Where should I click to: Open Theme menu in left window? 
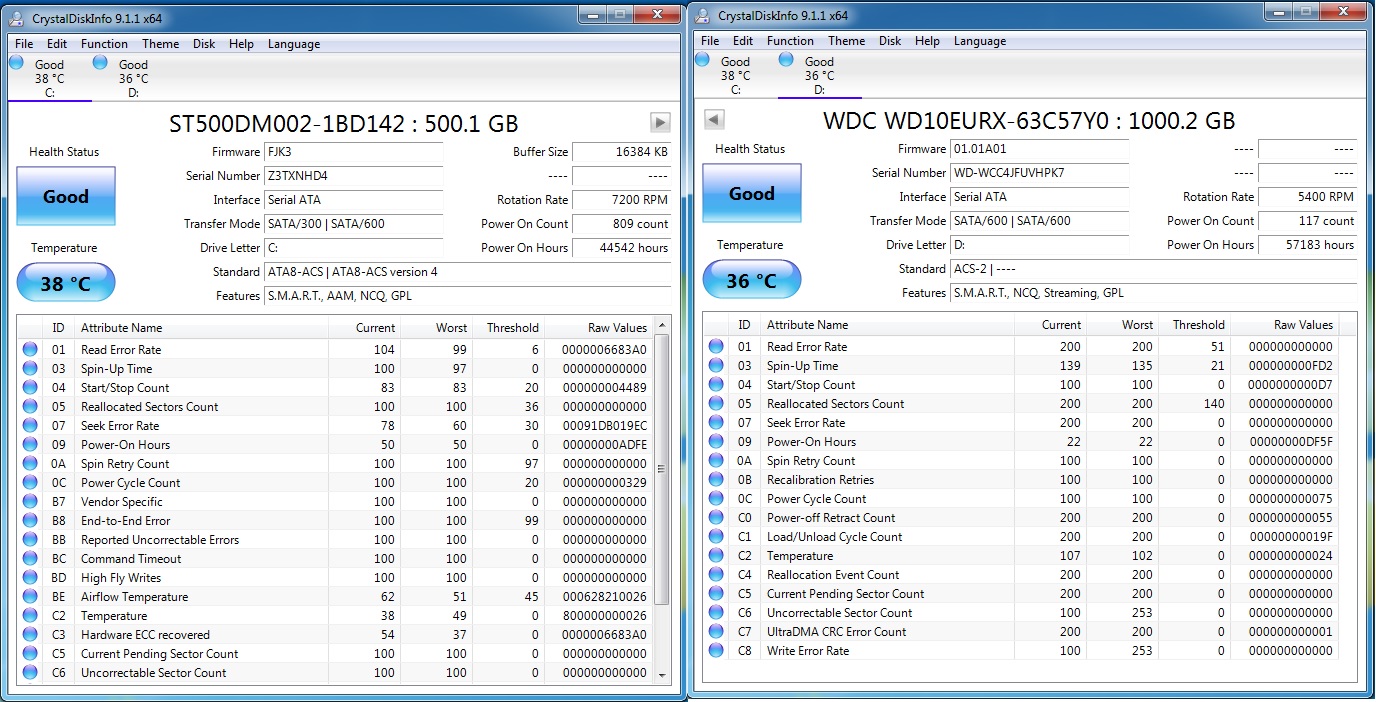click(160, 44)
